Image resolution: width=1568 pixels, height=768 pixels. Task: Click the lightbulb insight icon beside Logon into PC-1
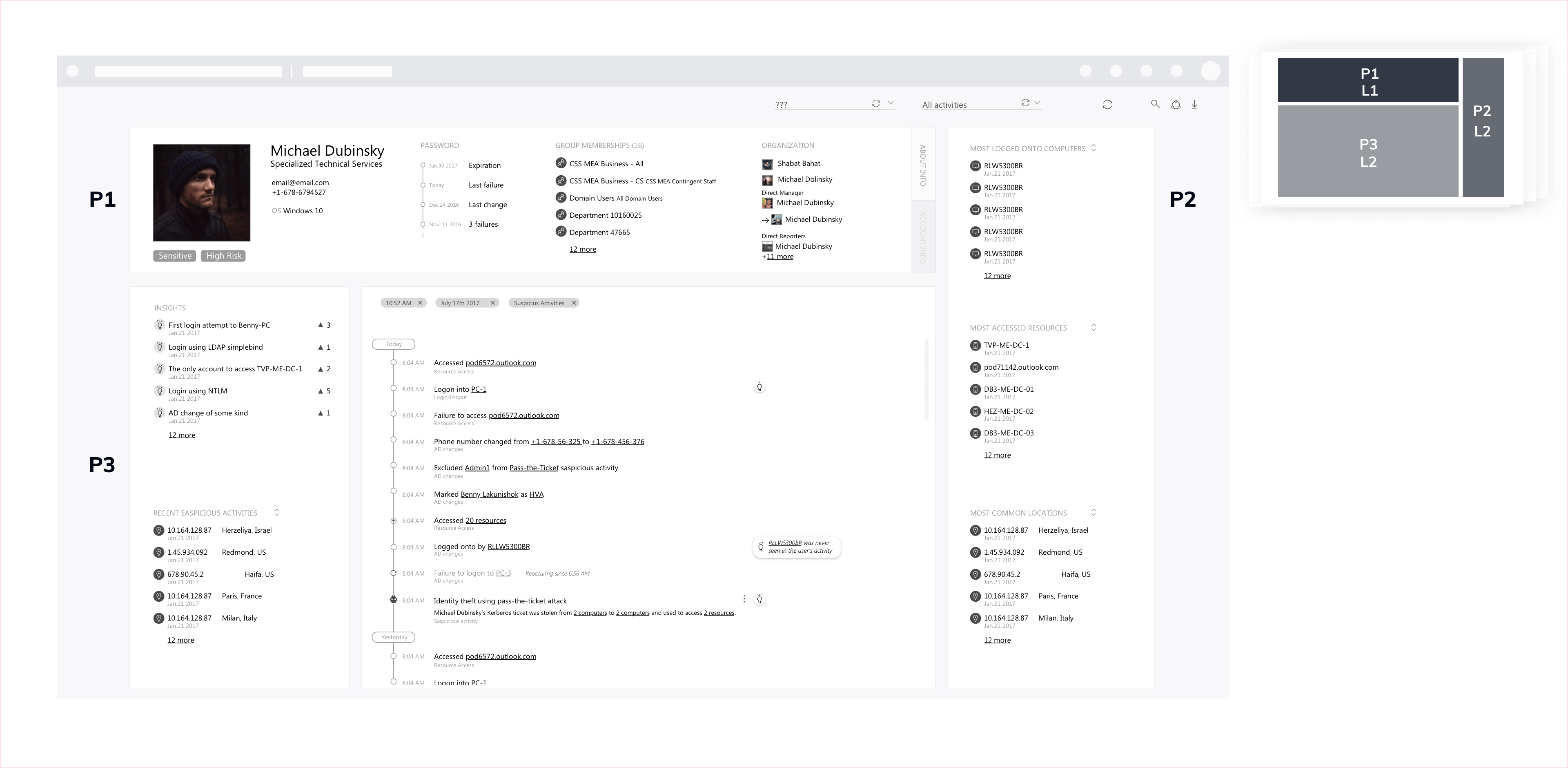click(759, 387)
